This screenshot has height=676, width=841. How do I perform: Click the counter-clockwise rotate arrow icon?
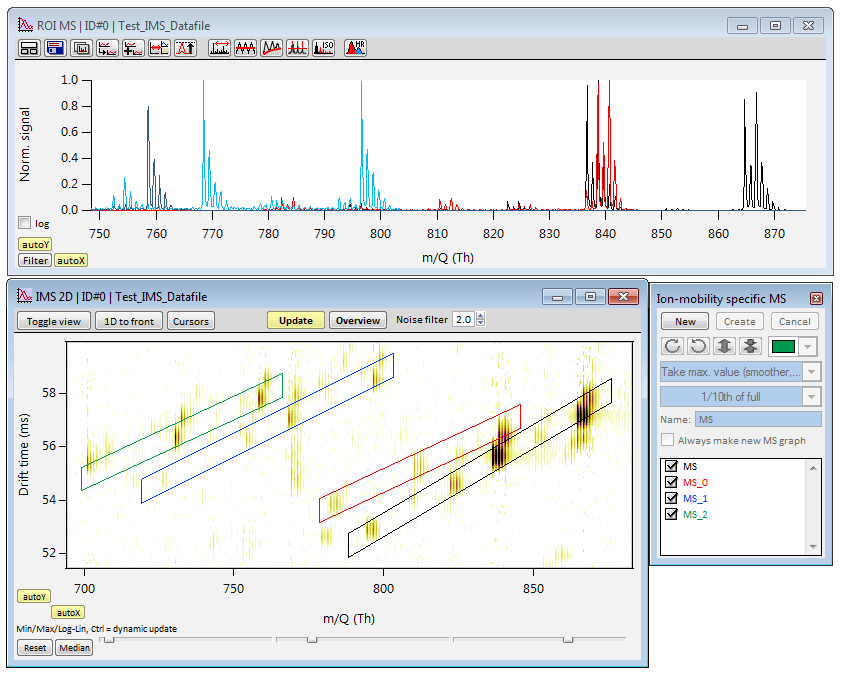coord(698,346)
